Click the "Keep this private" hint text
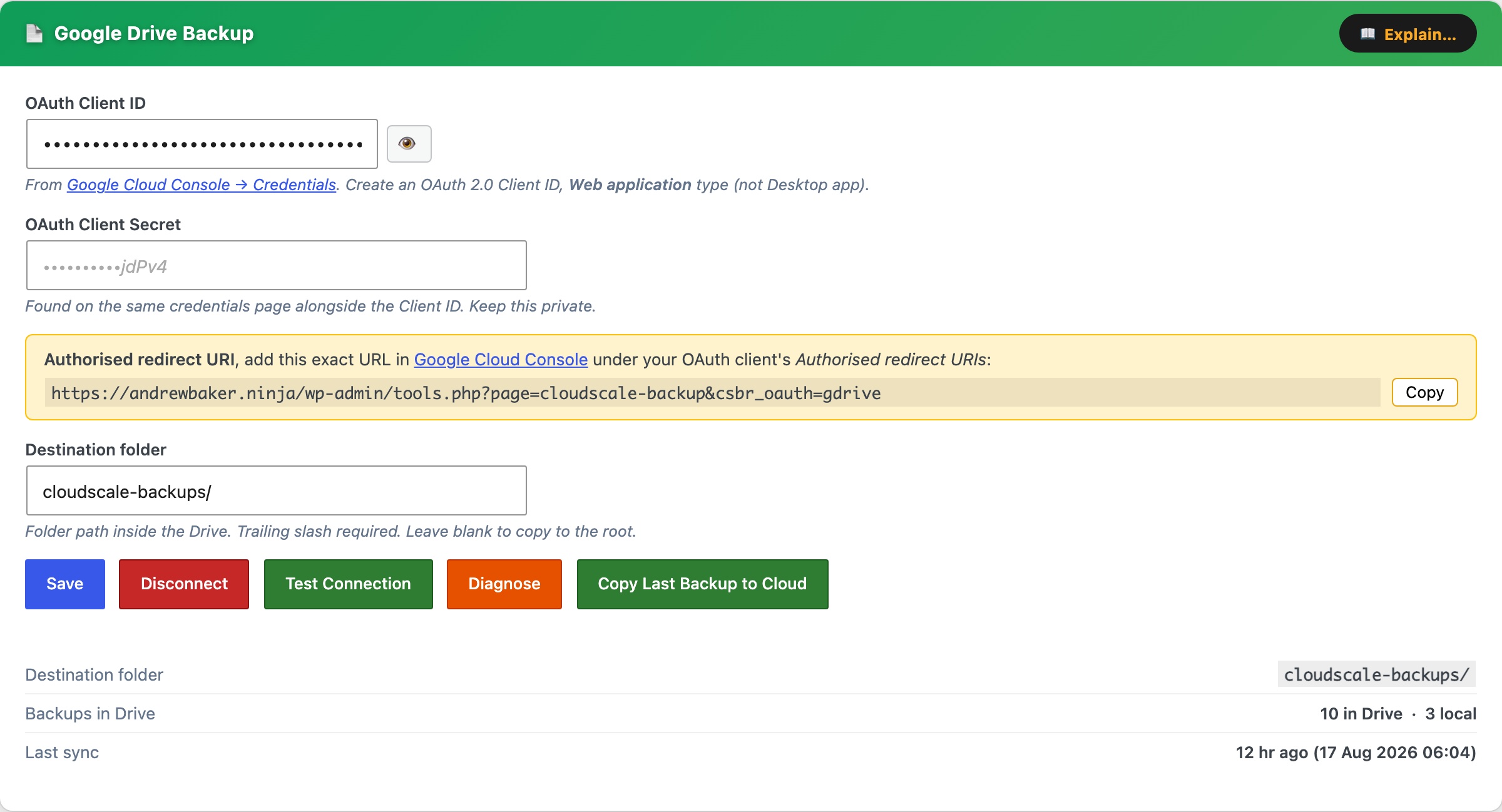Viewport: 1502px width, 812px height. (532, 306)
